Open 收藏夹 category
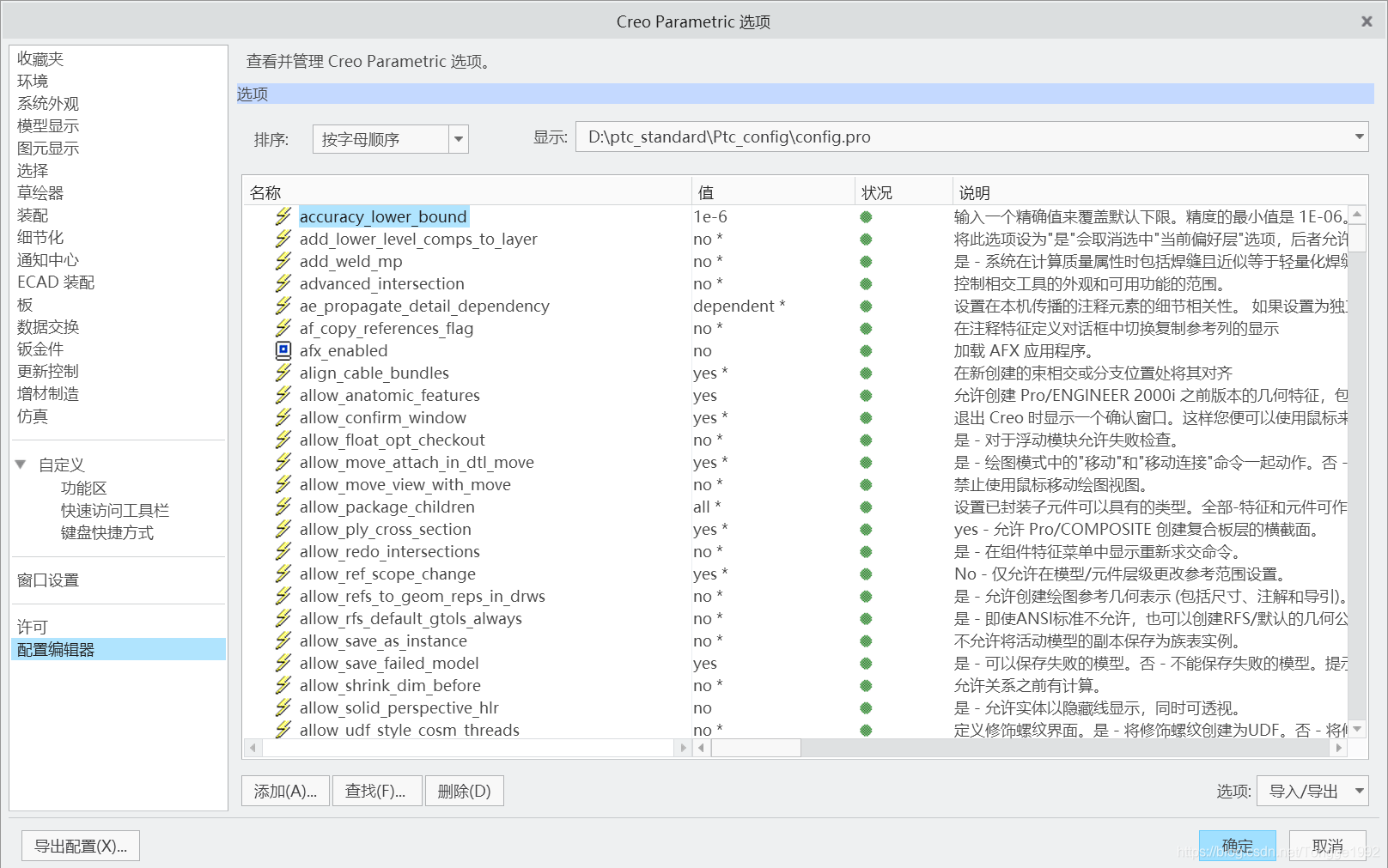 [x=40, y=58]
